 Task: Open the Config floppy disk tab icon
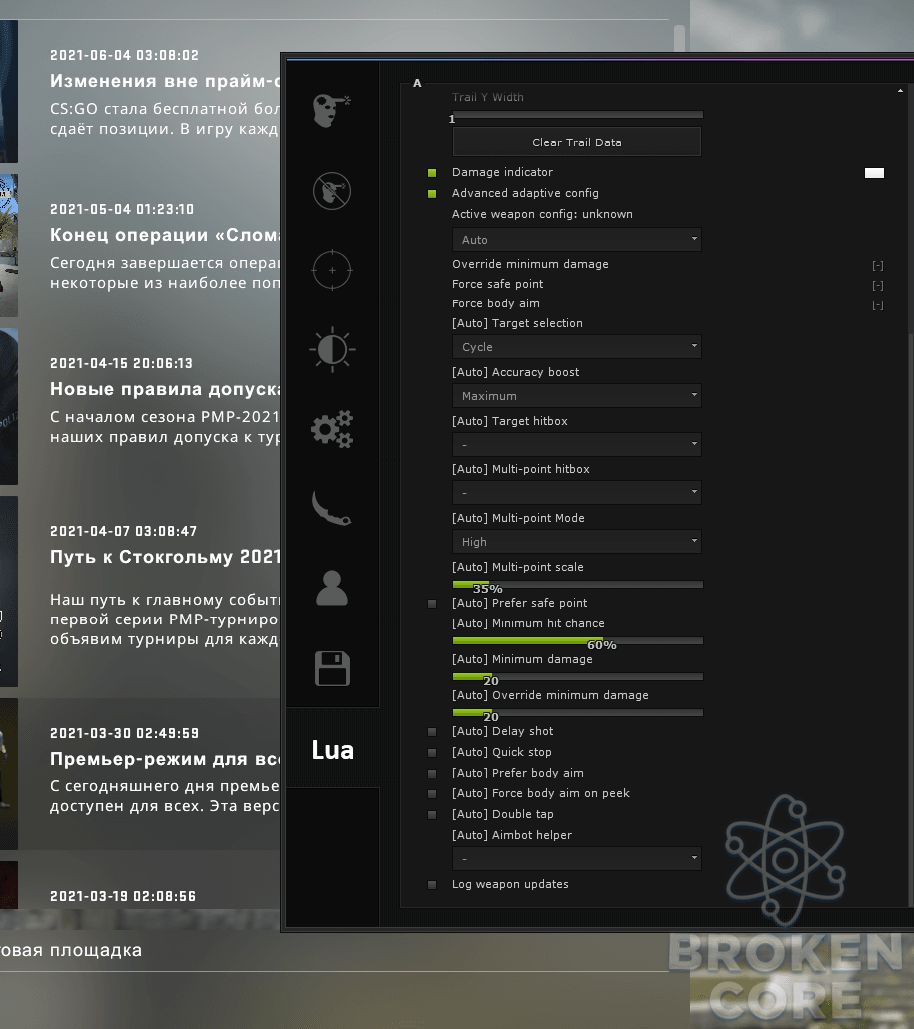(x=333, y=668)
